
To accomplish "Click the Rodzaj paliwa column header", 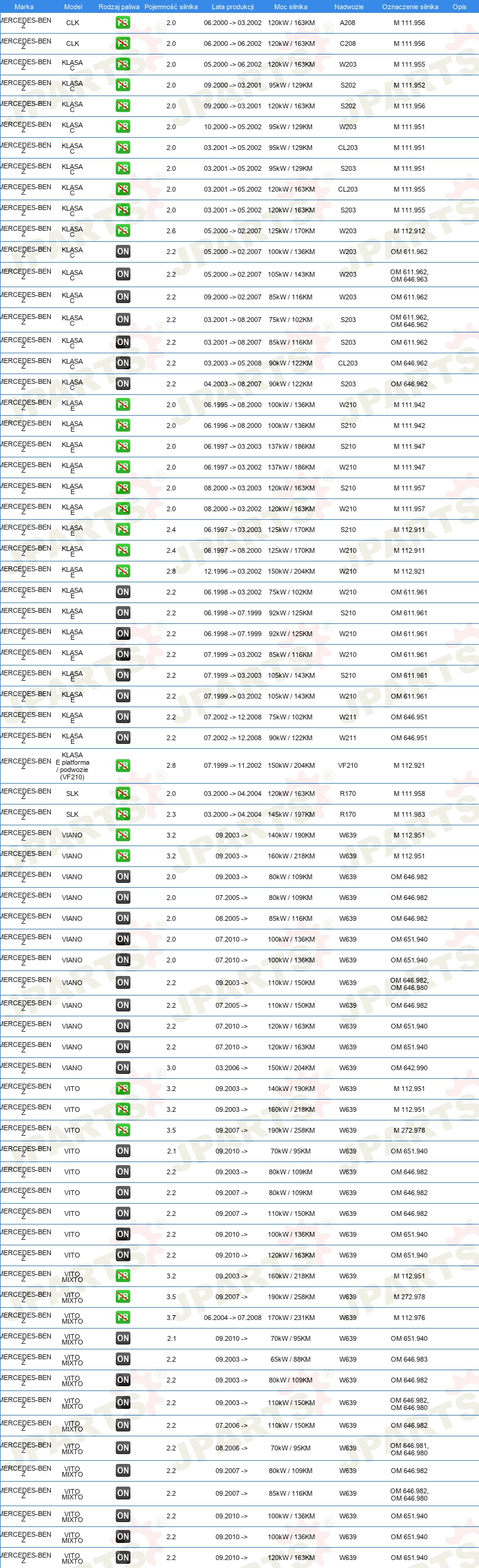I will (119, 7).
